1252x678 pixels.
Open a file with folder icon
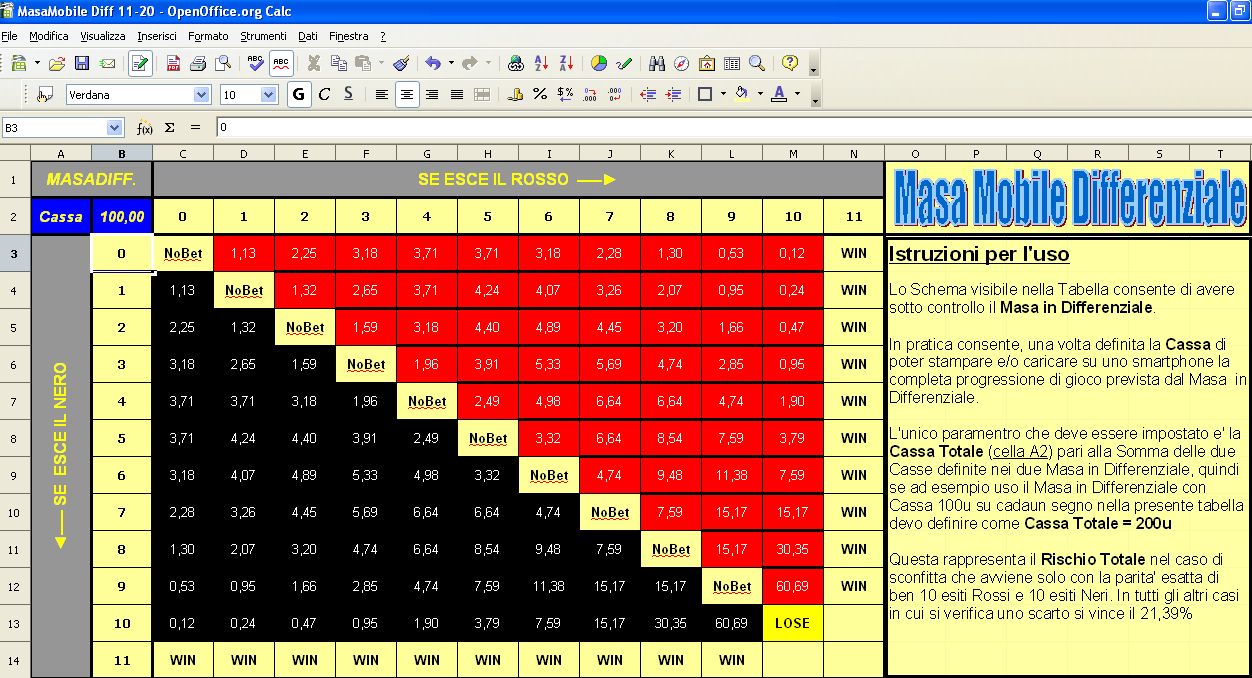click(x=57, y=63)
